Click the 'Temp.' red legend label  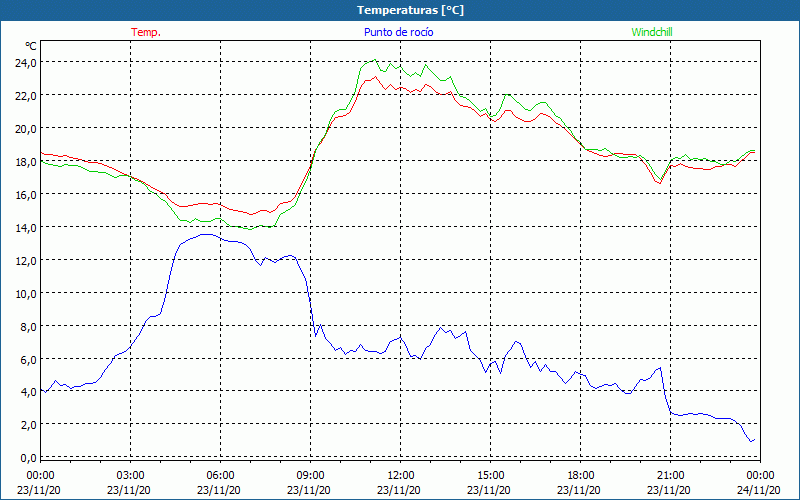pos(146,32)
